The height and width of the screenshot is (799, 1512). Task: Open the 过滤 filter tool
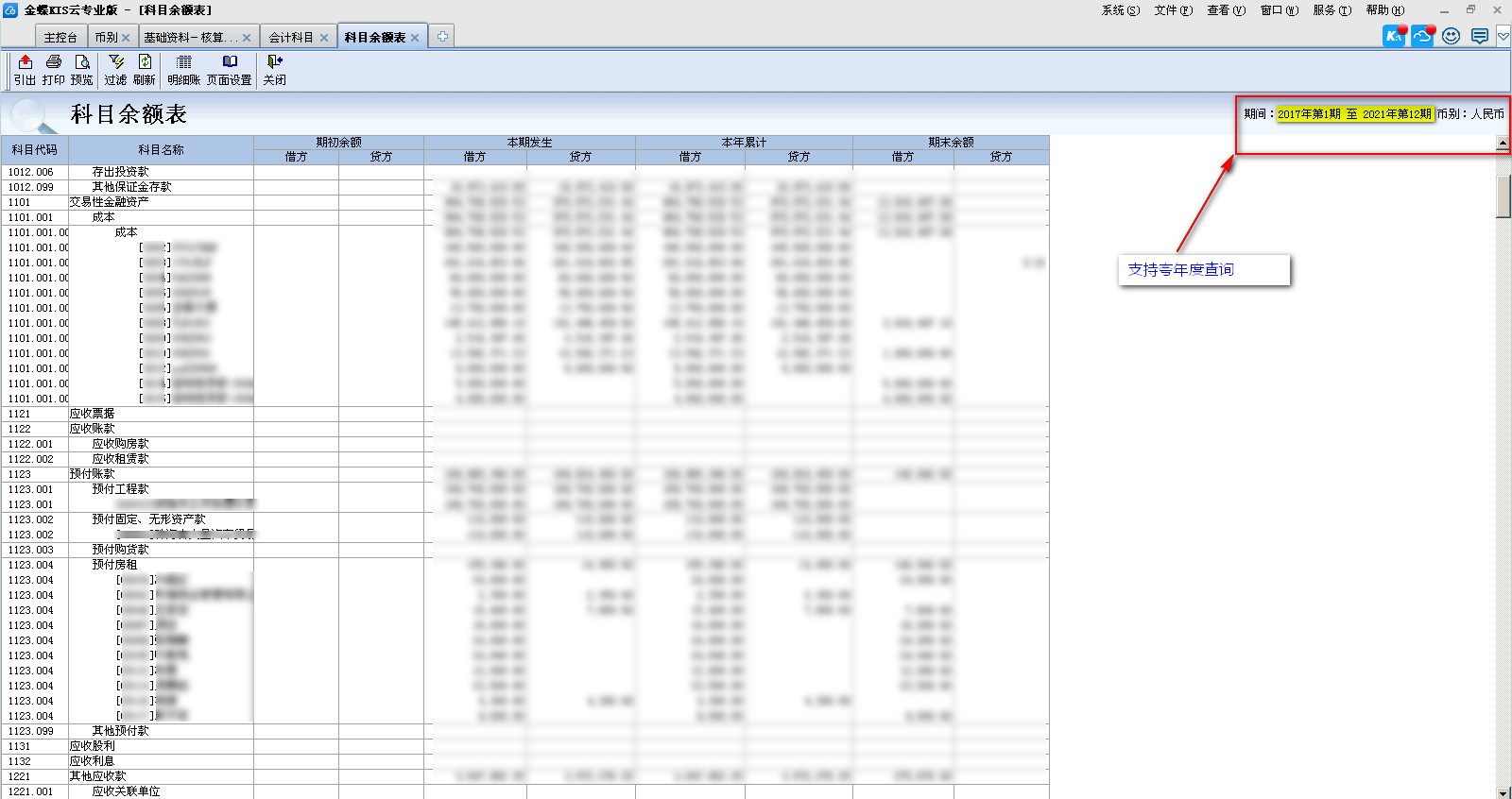(115, 70)
